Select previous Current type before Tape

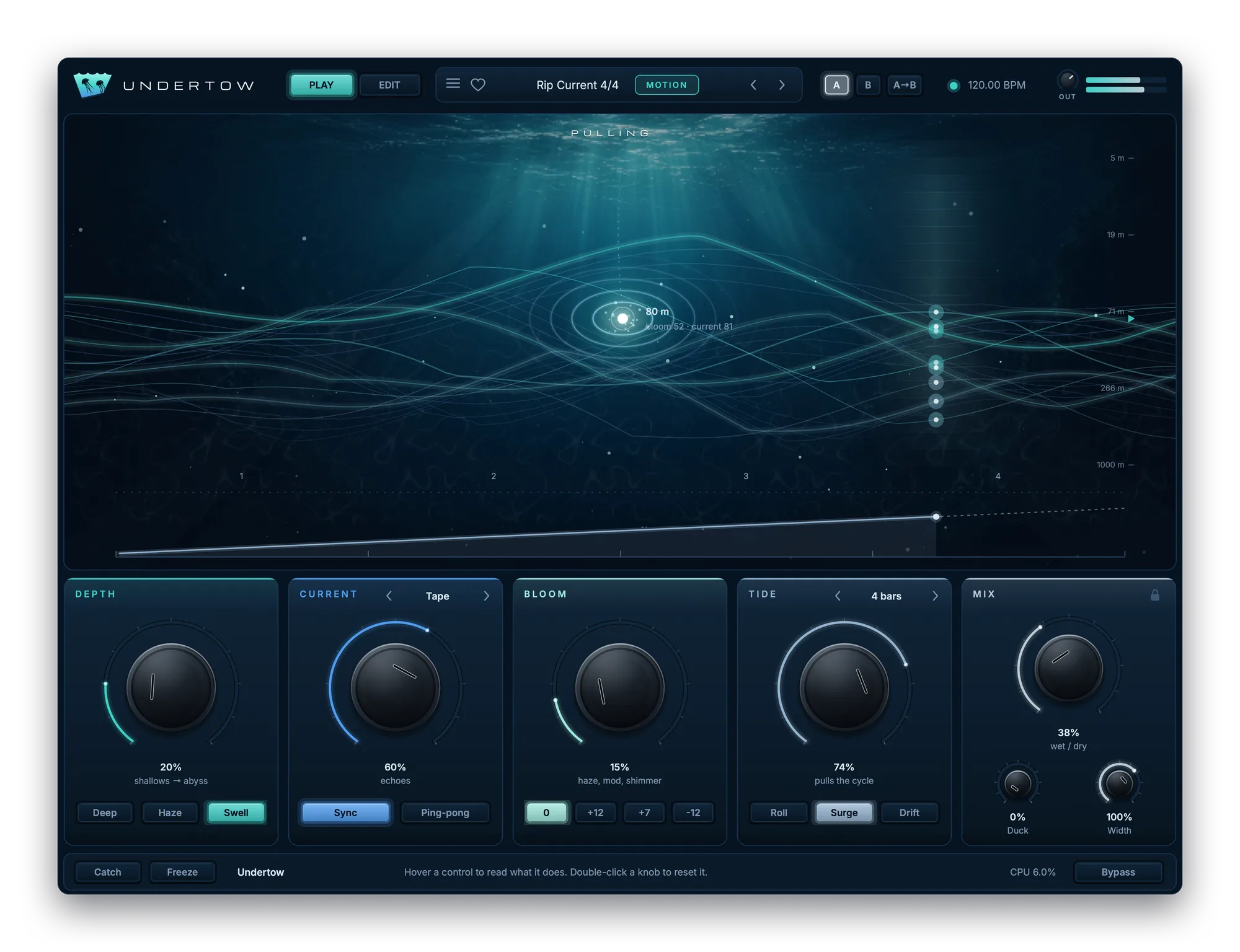389,596
